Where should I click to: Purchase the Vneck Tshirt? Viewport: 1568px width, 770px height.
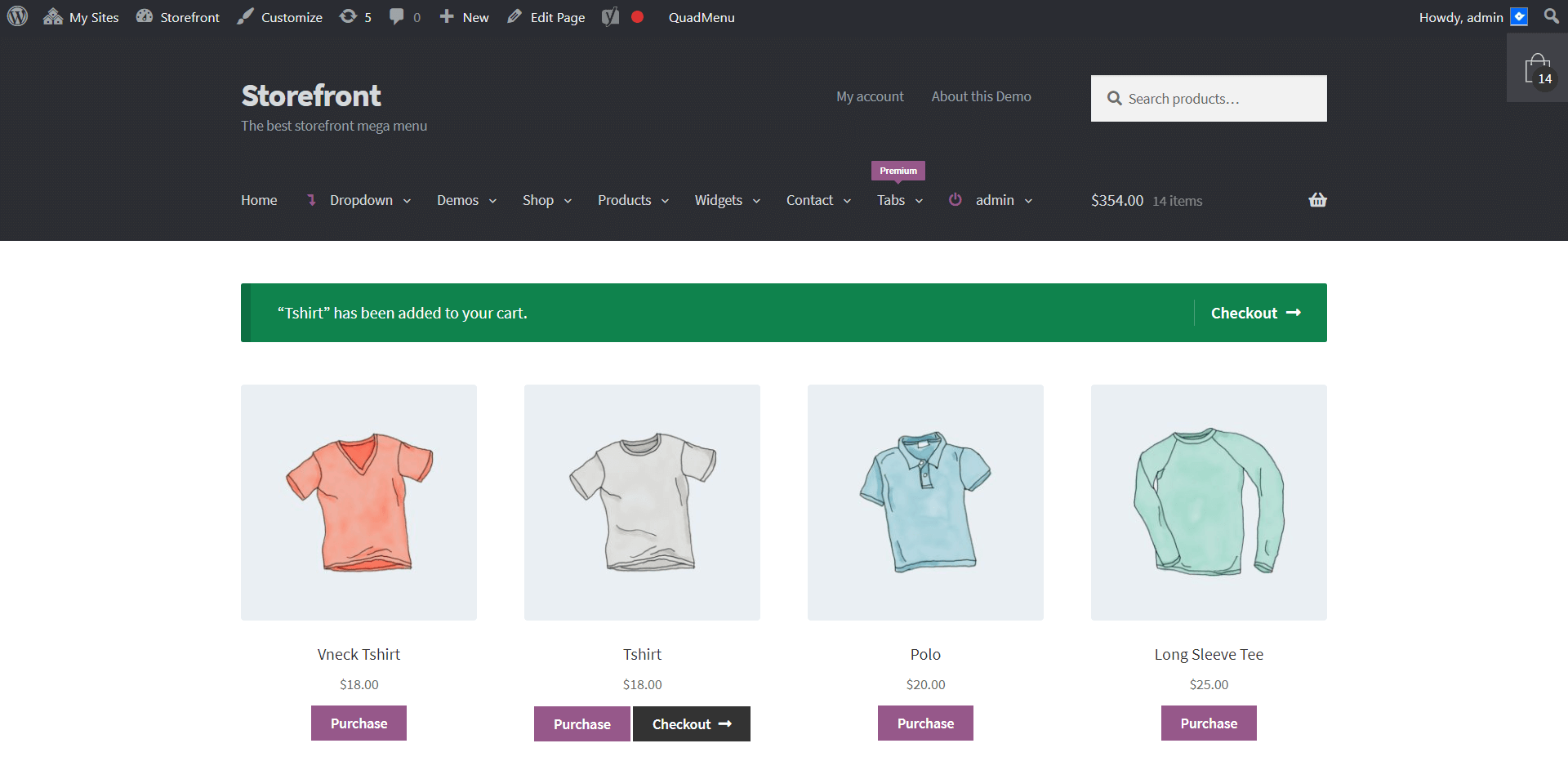(x=359, y=723)
